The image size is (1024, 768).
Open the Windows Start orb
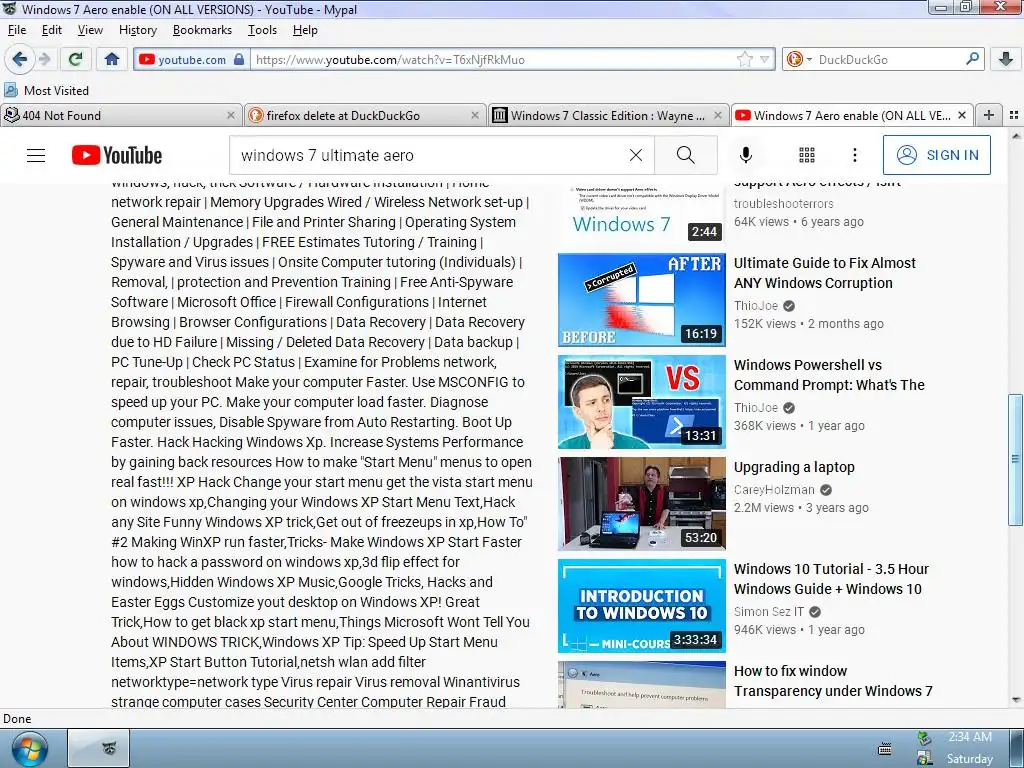pos(29,749)
